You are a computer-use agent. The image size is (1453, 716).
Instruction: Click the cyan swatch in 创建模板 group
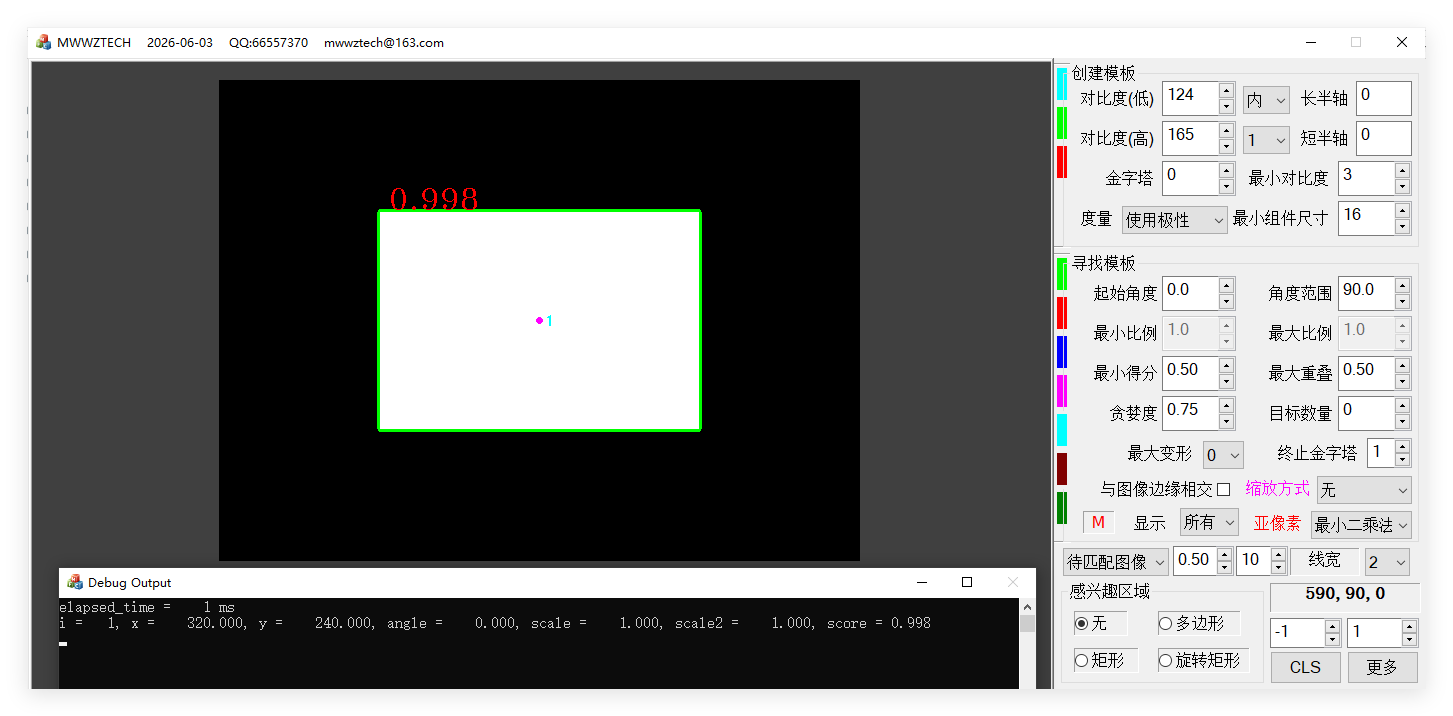pyautogui.click(x=1062, y=83)
